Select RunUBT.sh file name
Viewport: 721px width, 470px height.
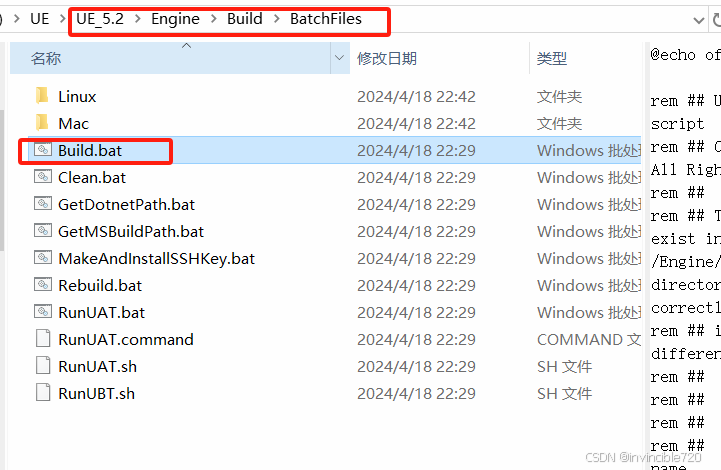coord(97,394)
